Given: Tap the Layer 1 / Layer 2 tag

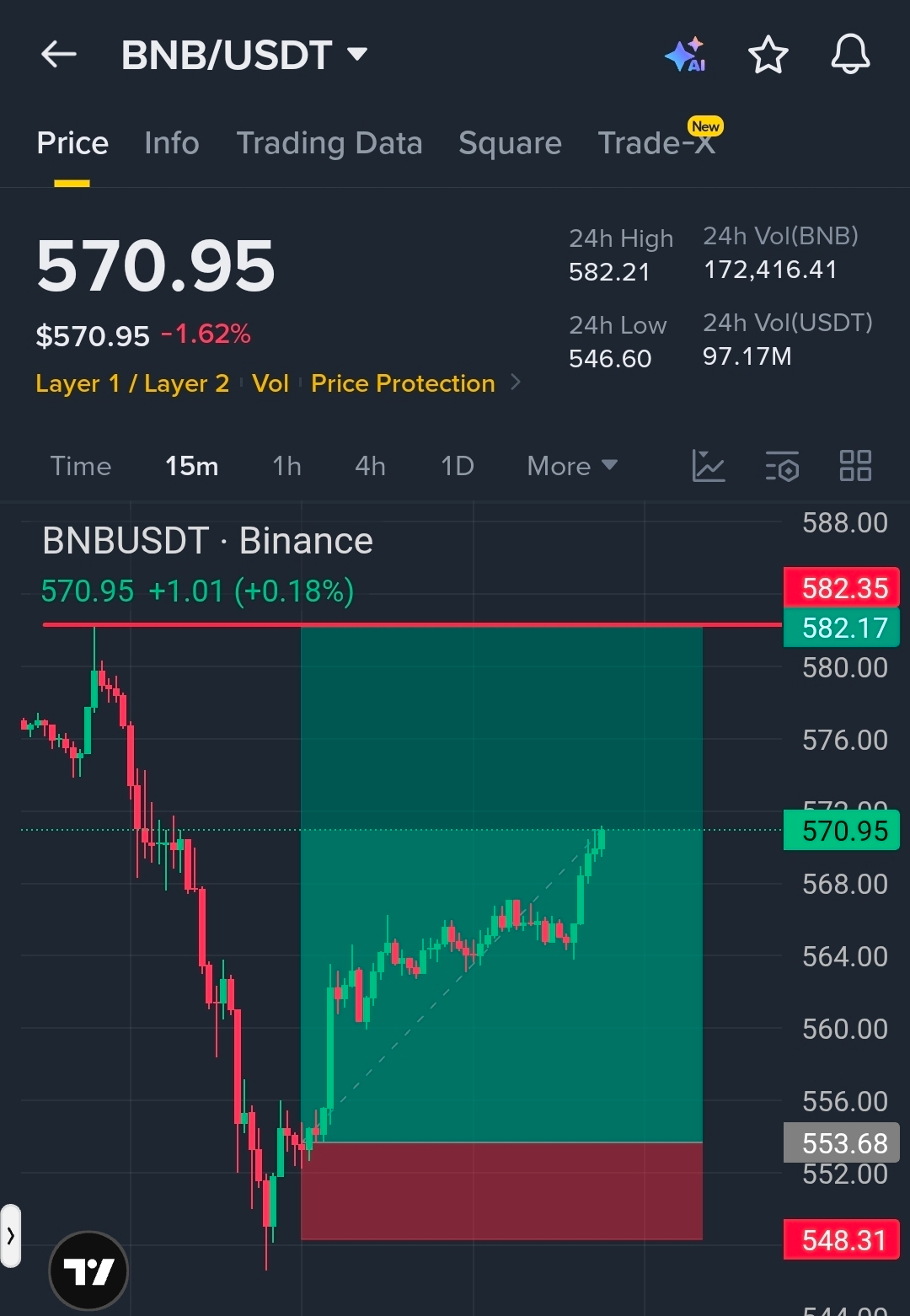Looking at the screenshot, I should [x=132, y=383].
